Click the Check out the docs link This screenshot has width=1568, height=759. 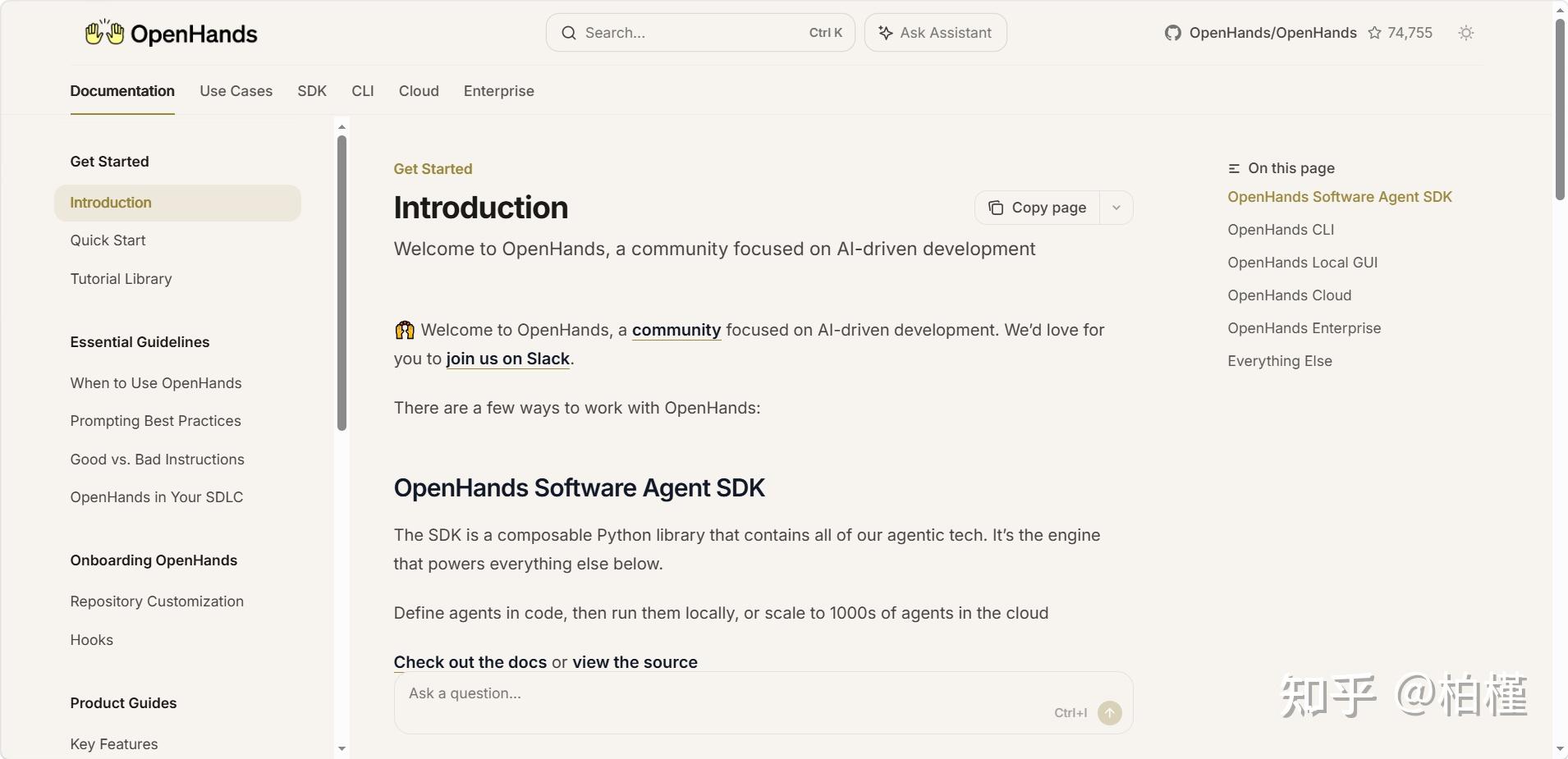coord(470,662)
